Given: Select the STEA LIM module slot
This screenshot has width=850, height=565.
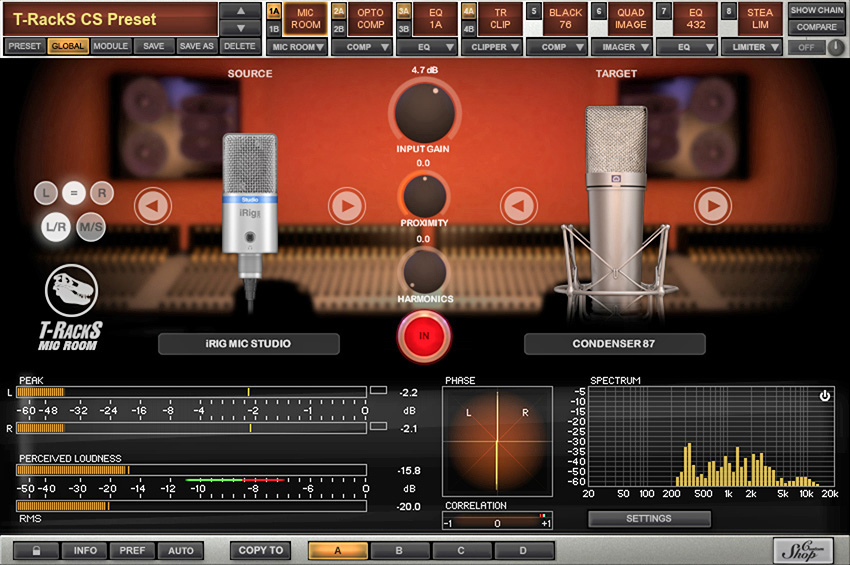Looking at the screenshot, I should (760, 19).
